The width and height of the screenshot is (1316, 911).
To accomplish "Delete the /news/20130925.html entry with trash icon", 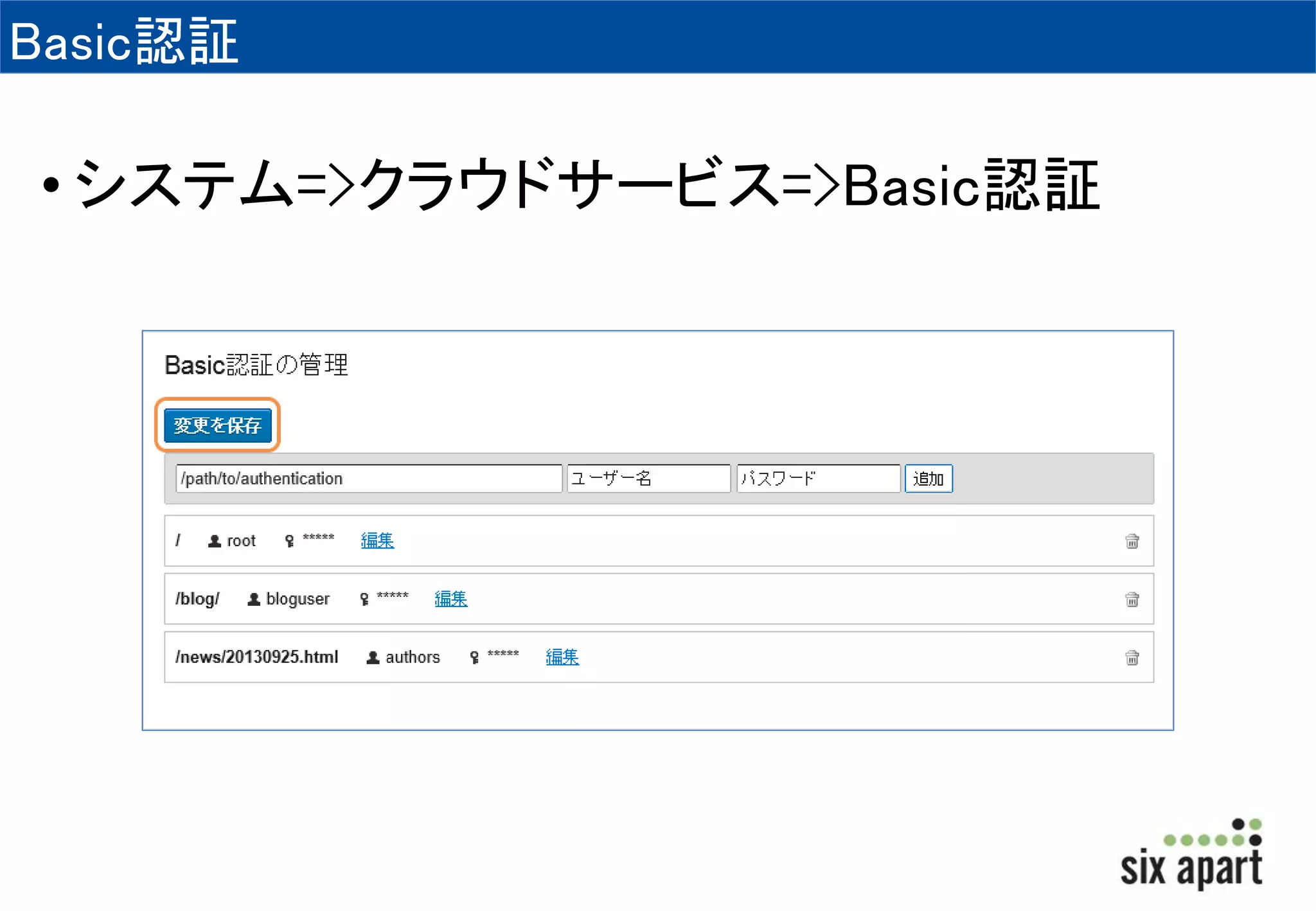I will pos(1132,658).
